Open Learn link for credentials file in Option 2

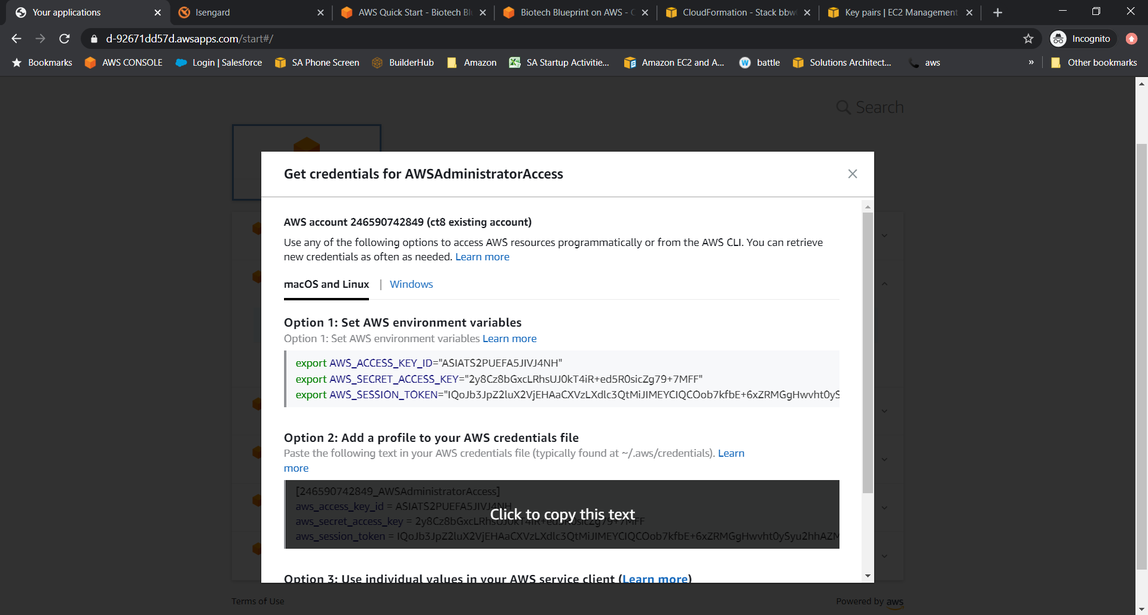[731, 453]
